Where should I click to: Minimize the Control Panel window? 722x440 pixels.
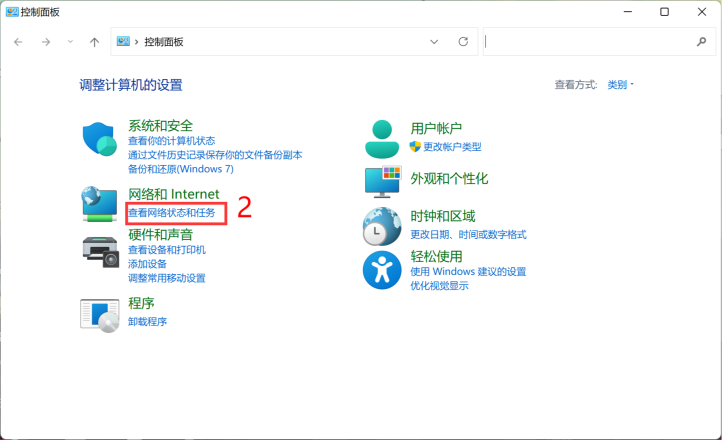pos(627,12)
